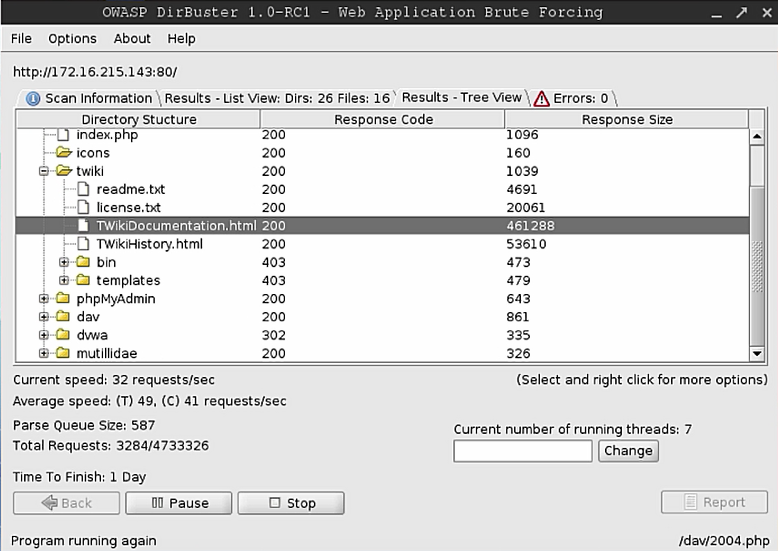
Task: Expand the phpMyAdmin folder node
Action: point(44,298)
